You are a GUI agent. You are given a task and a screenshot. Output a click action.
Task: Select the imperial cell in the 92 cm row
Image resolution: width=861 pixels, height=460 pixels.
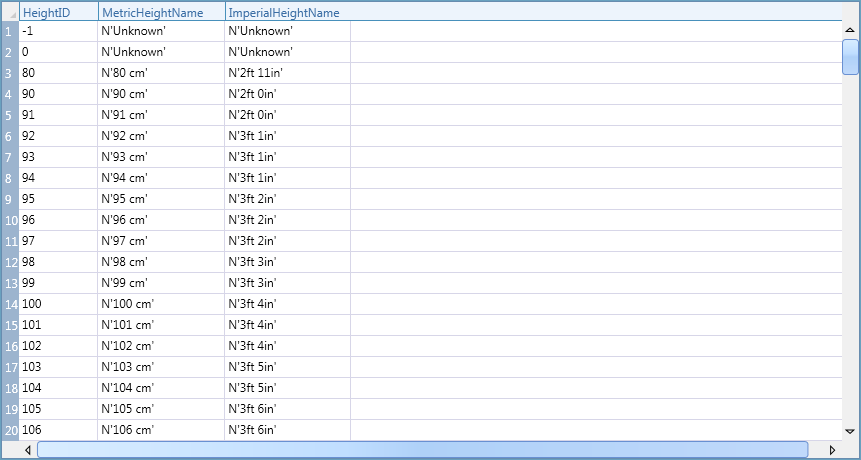[288, 136]
